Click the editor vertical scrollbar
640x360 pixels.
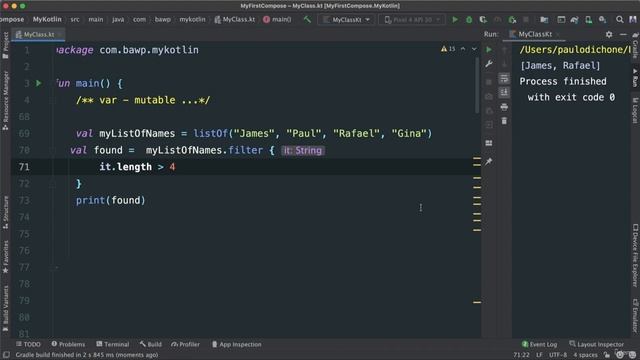477,85
